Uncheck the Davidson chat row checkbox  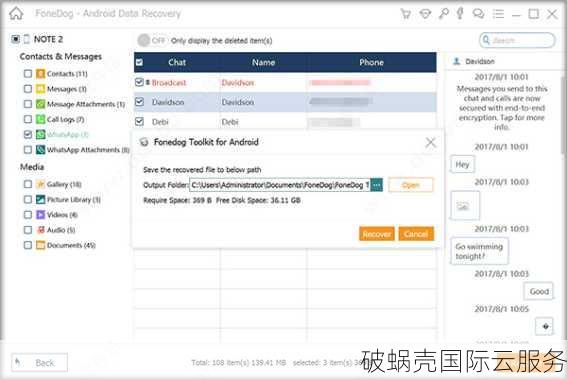point(139,102)
